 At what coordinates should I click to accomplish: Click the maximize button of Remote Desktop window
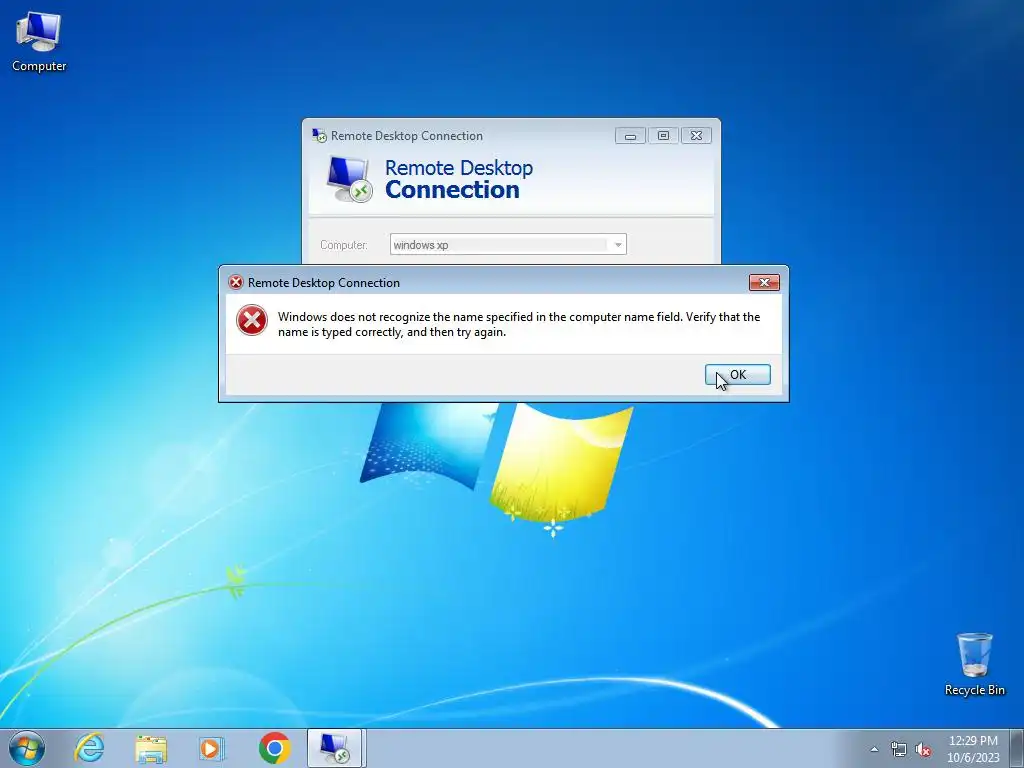[x=663, y=136]
